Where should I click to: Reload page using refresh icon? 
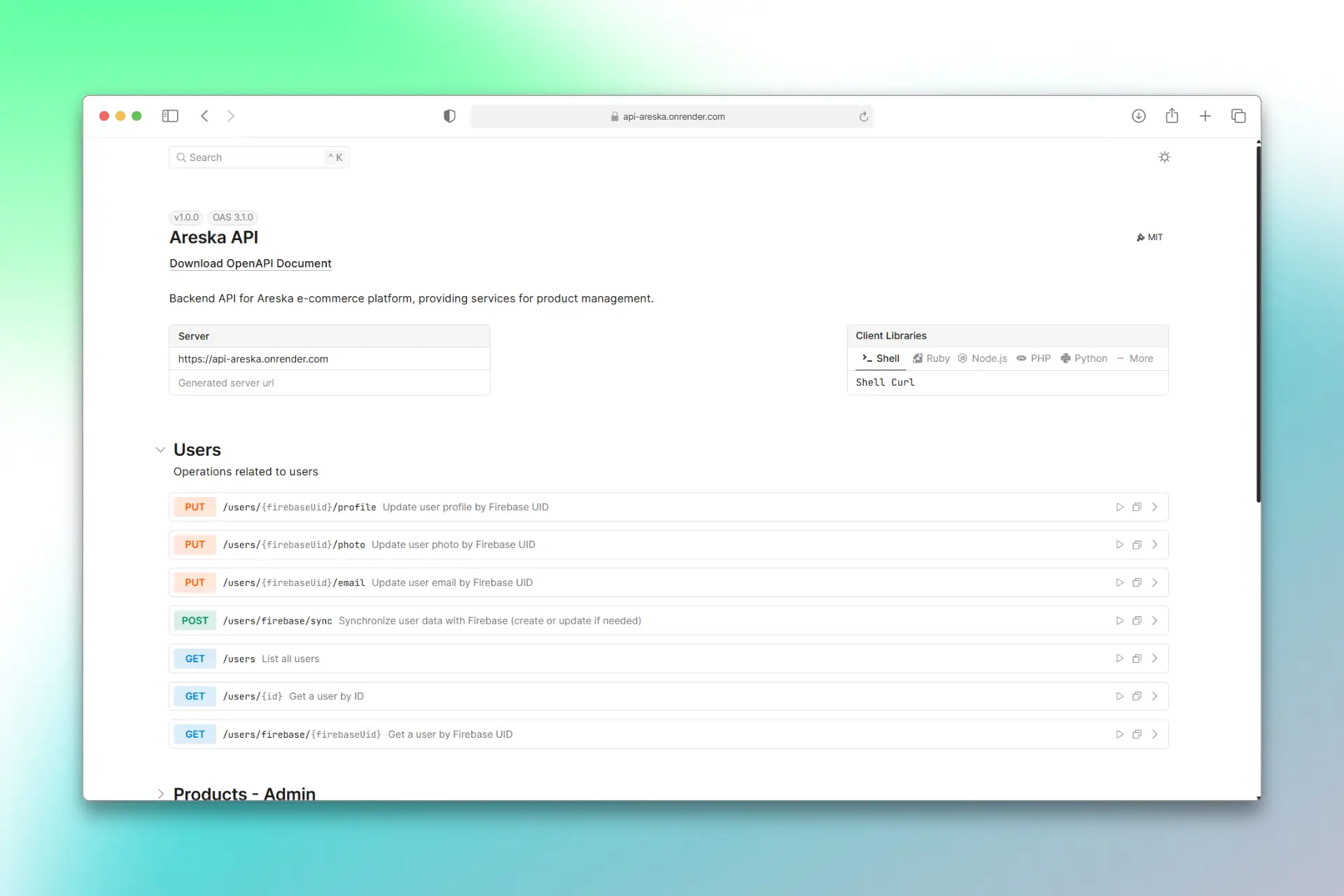[x=864, y=117]
